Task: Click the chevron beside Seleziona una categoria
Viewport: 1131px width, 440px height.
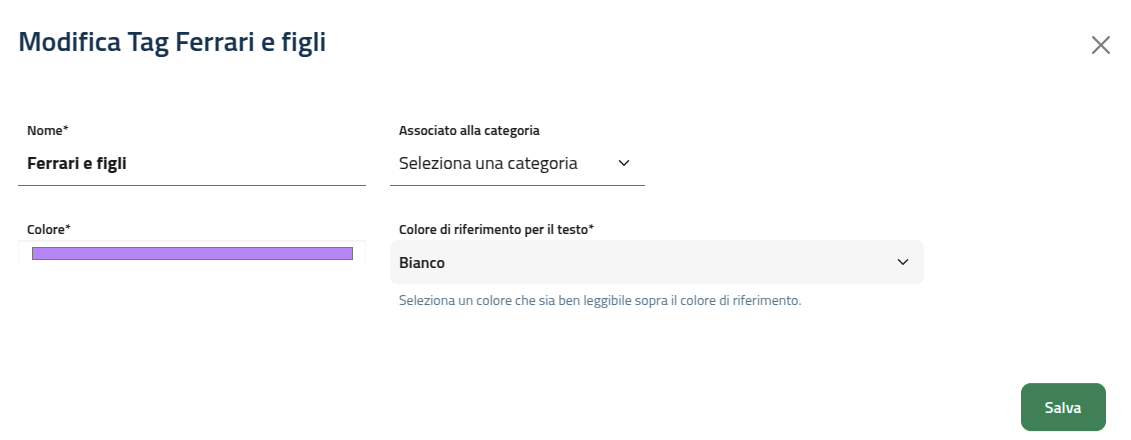Action: [624, 163]
